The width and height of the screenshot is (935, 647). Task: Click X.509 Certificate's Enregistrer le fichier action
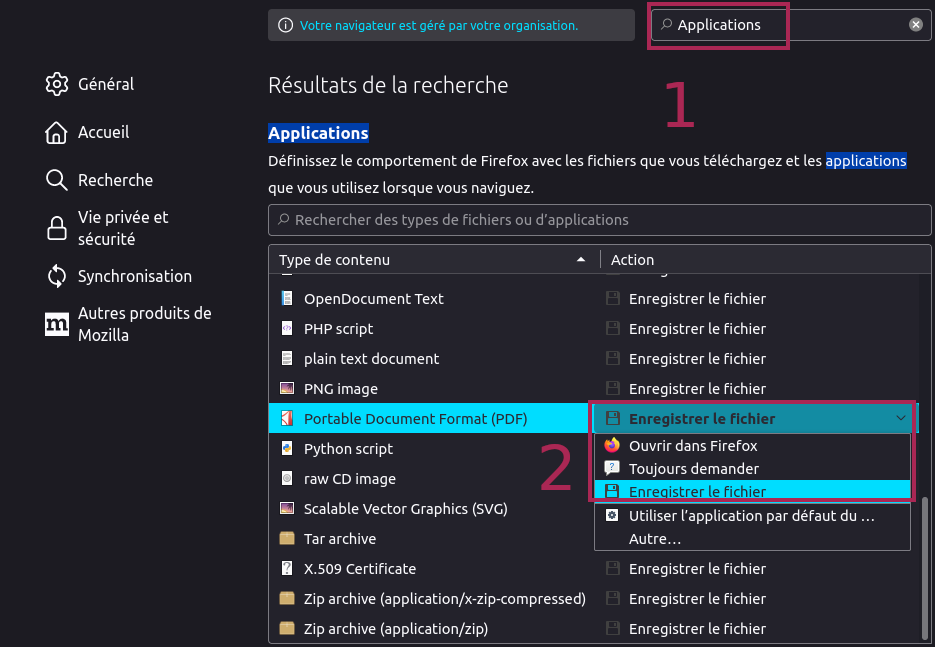pos(697,568)
